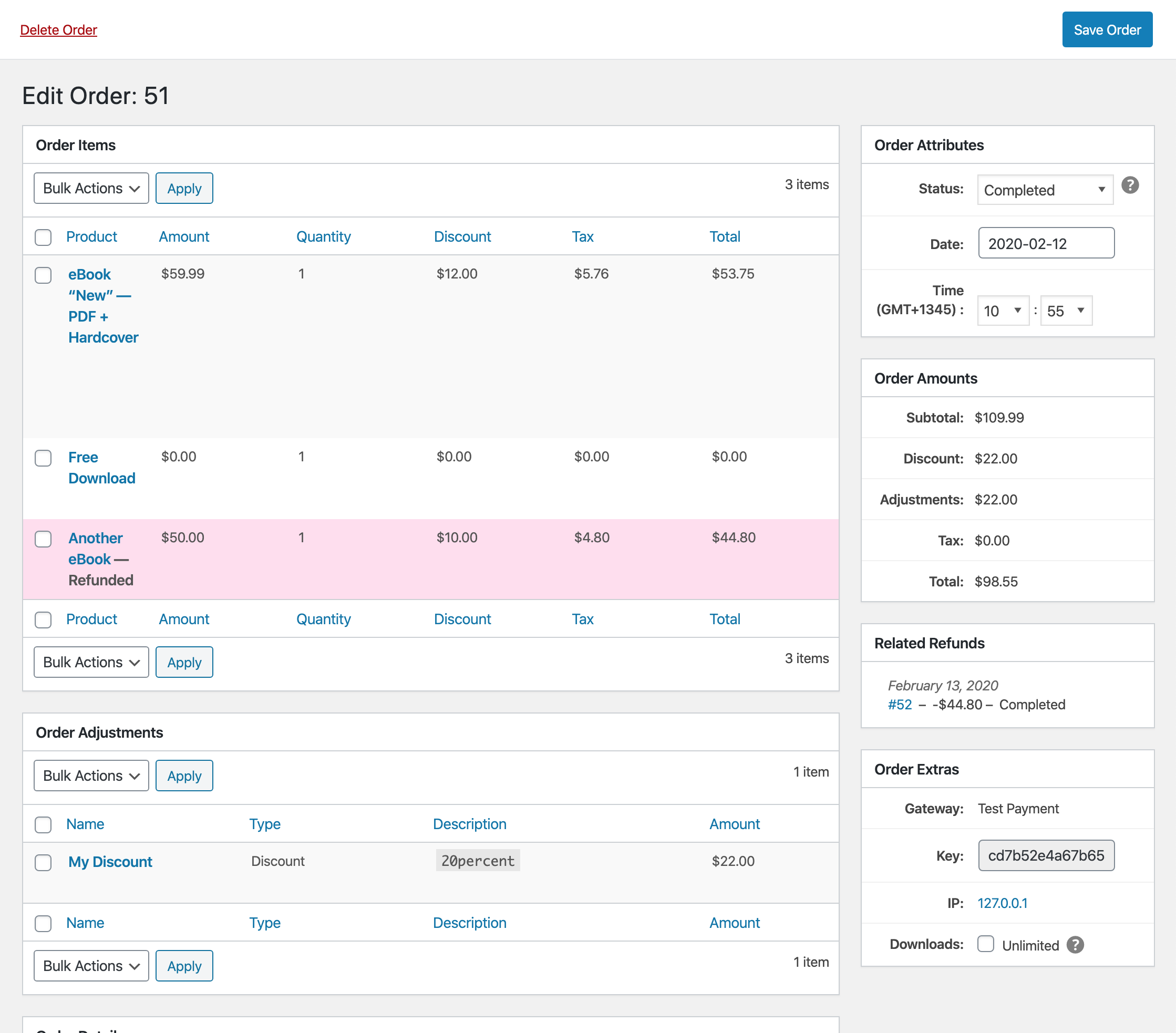
Task: Click the $98.55 order Total value
Action: [996, 582]
